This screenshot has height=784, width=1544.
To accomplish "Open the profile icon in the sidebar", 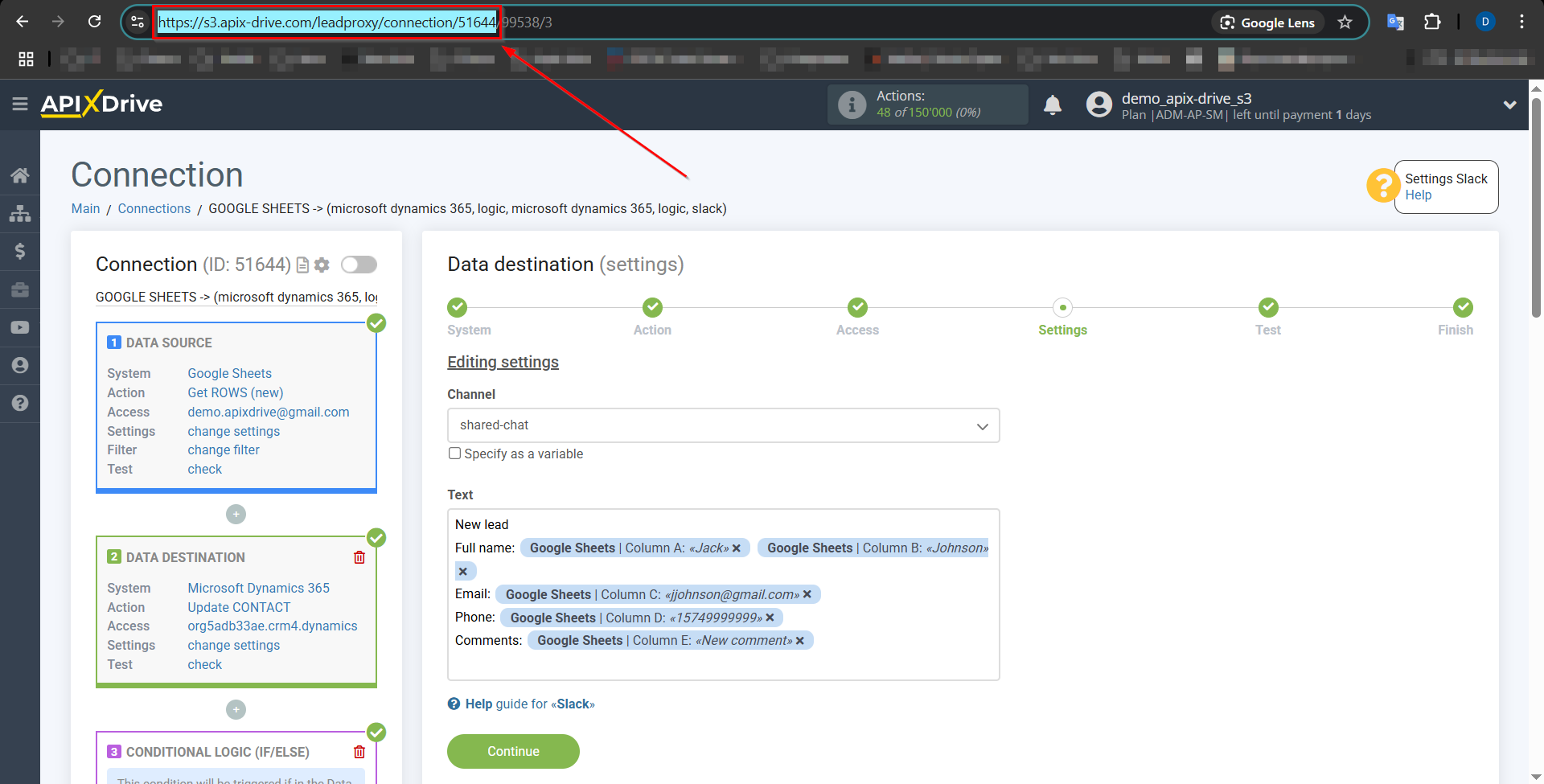I will click(20, 365).
